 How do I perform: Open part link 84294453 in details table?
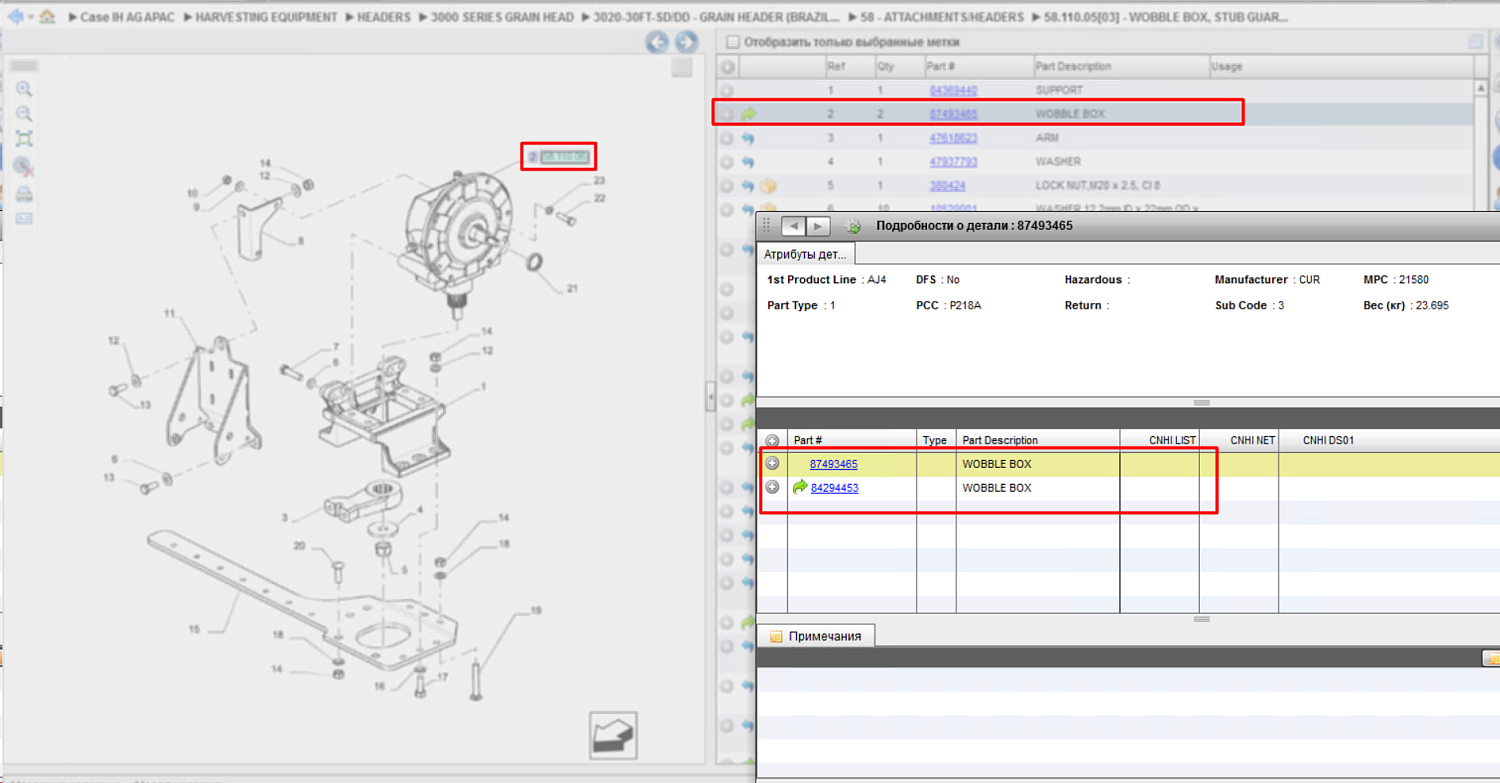click(834, 488)
